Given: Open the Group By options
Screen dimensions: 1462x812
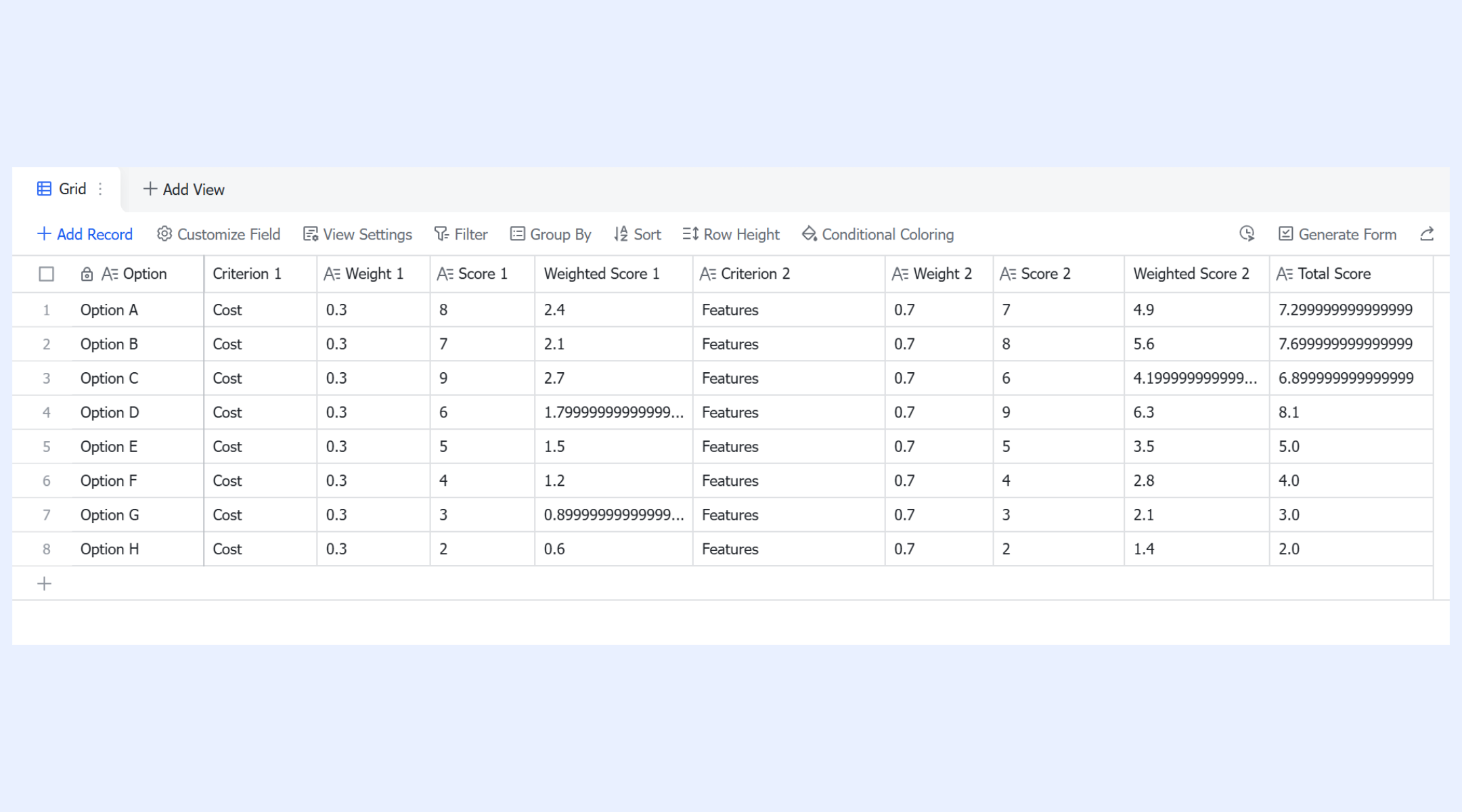Looking at the screenshot, I should 551,234.
